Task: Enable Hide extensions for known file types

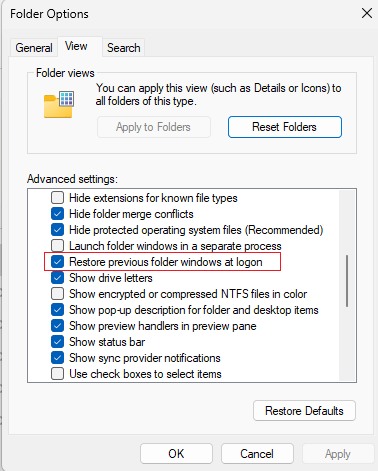Action: [x=57, y=198]
